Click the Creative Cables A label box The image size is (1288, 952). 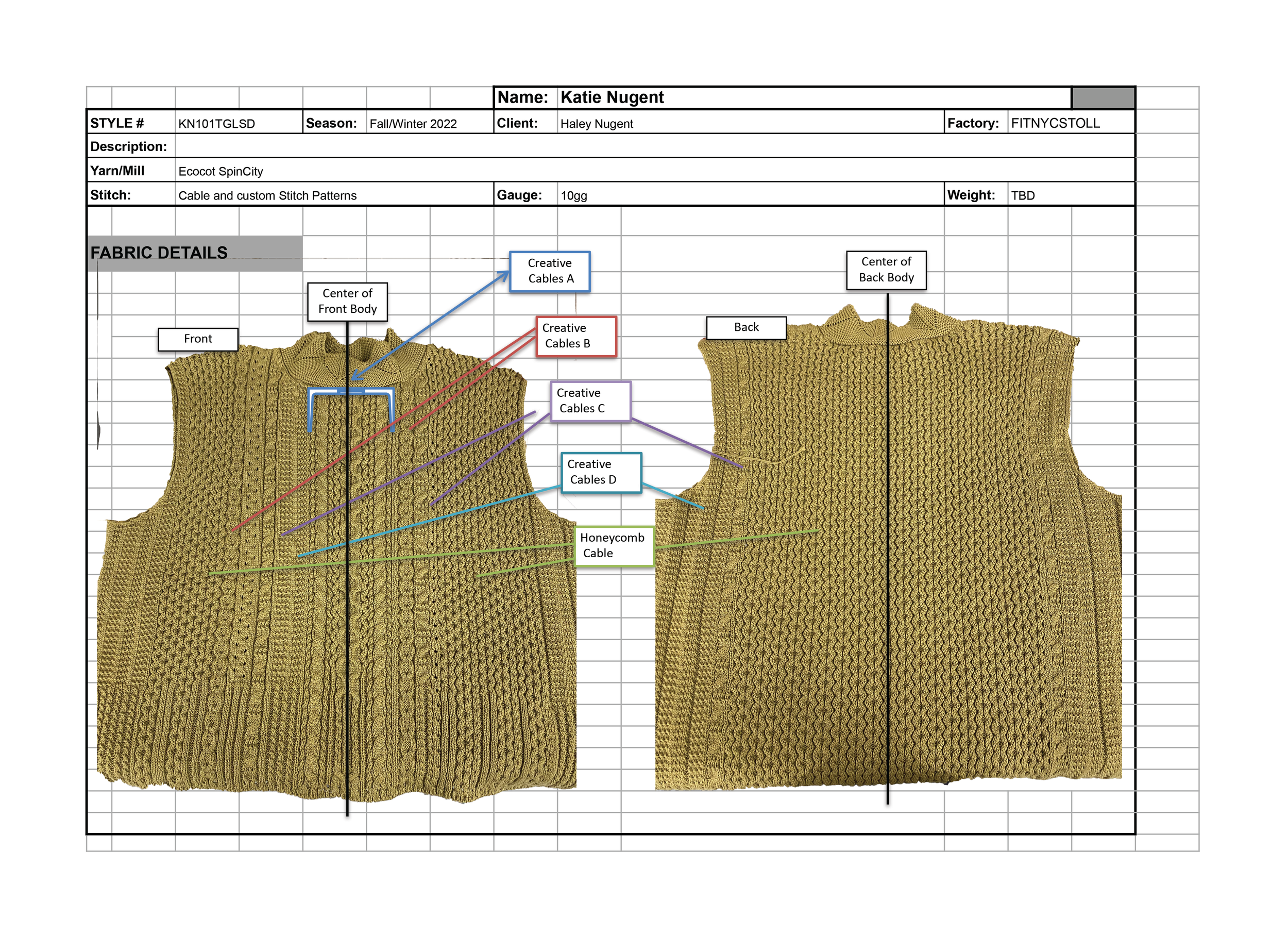click(x=550, y=272)
